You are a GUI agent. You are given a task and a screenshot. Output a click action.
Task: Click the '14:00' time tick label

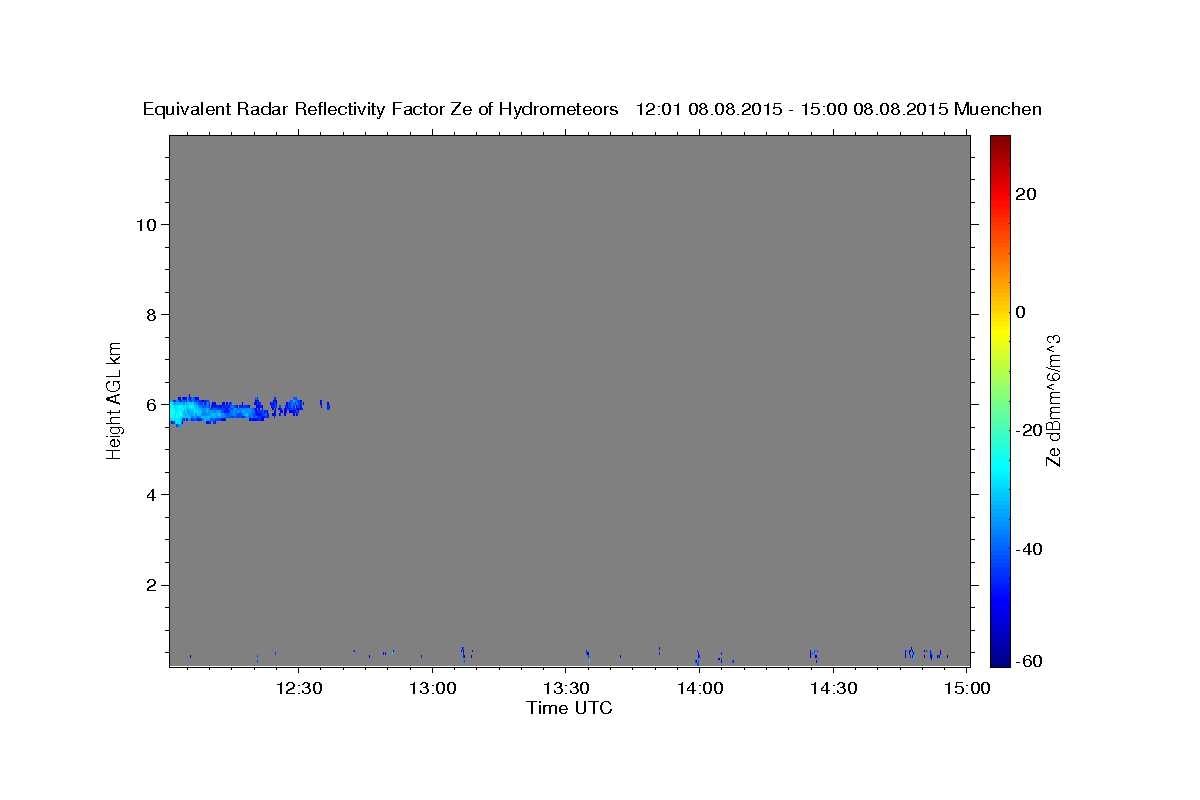pyautogui.click(x=699, y=688)
